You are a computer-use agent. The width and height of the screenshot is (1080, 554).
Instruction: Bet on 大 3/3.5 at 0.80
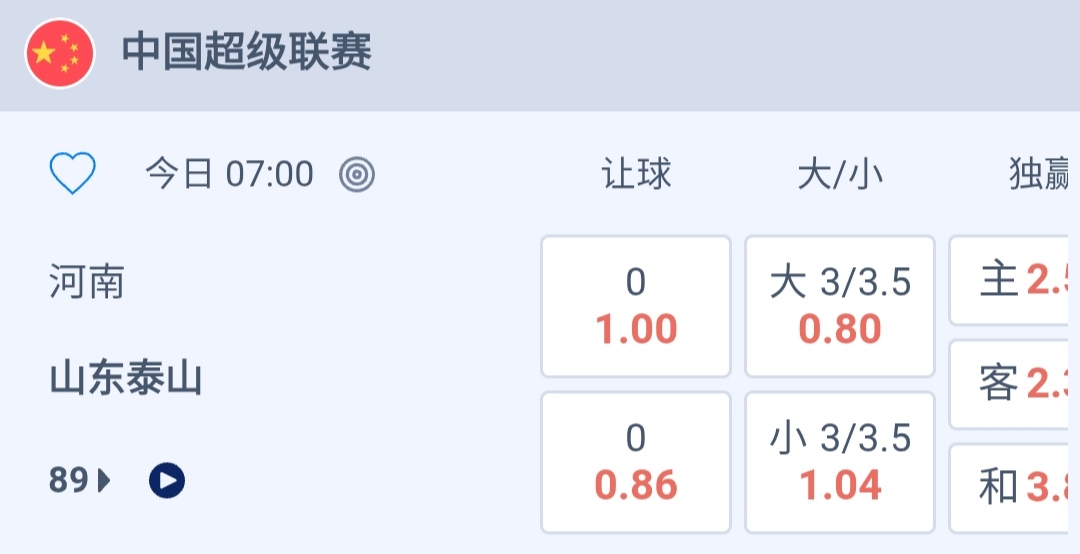click(840, 306)
